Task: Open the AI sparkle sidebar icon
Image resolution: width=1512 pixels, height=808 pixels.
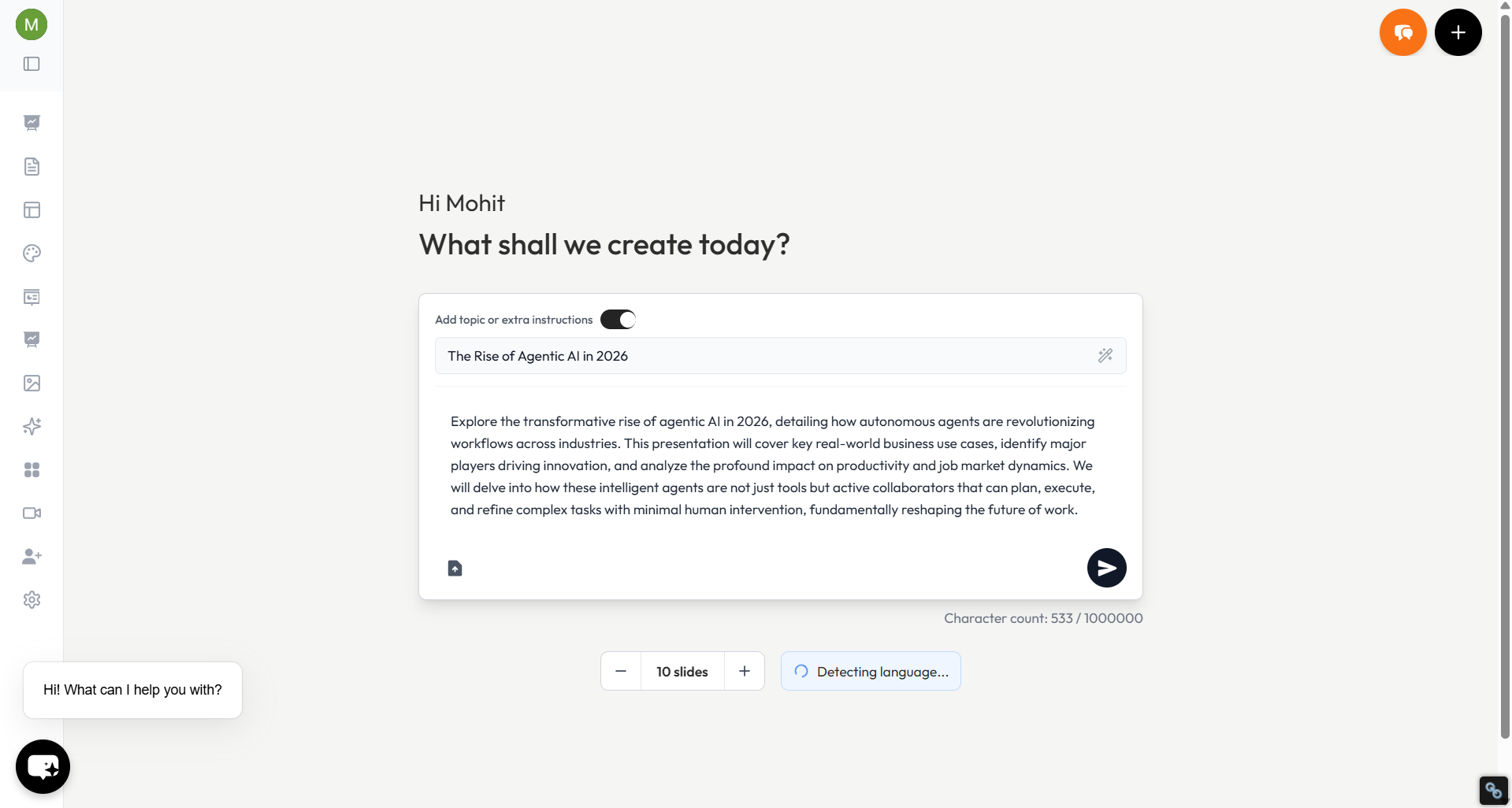Action: coord(32,427)
